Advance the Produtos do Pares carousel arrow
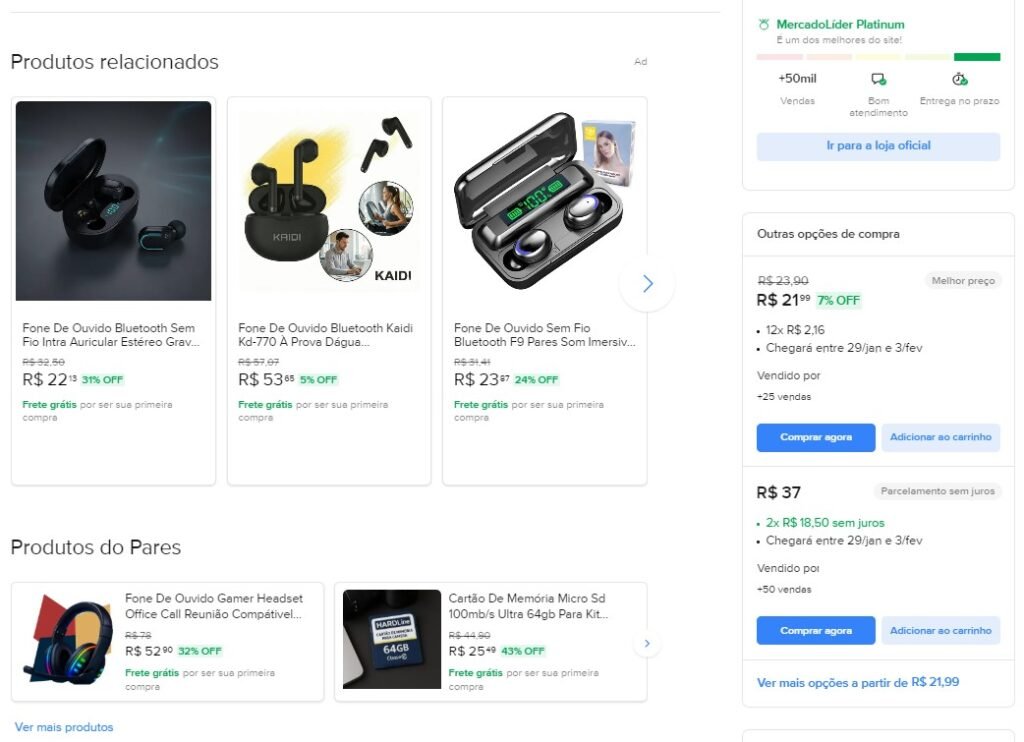 click(647, 643)
